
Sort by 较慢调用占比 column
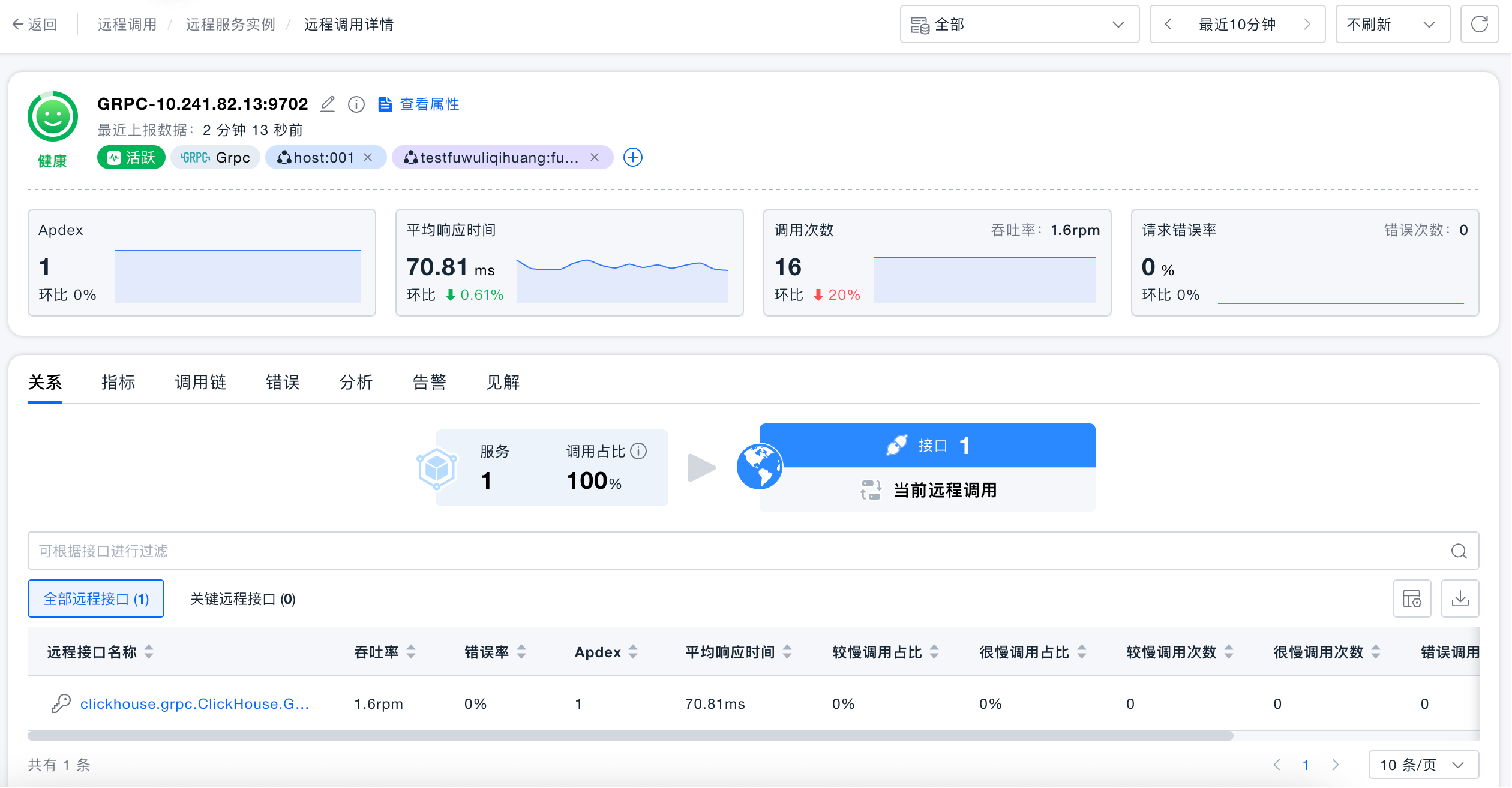point(934,652)
